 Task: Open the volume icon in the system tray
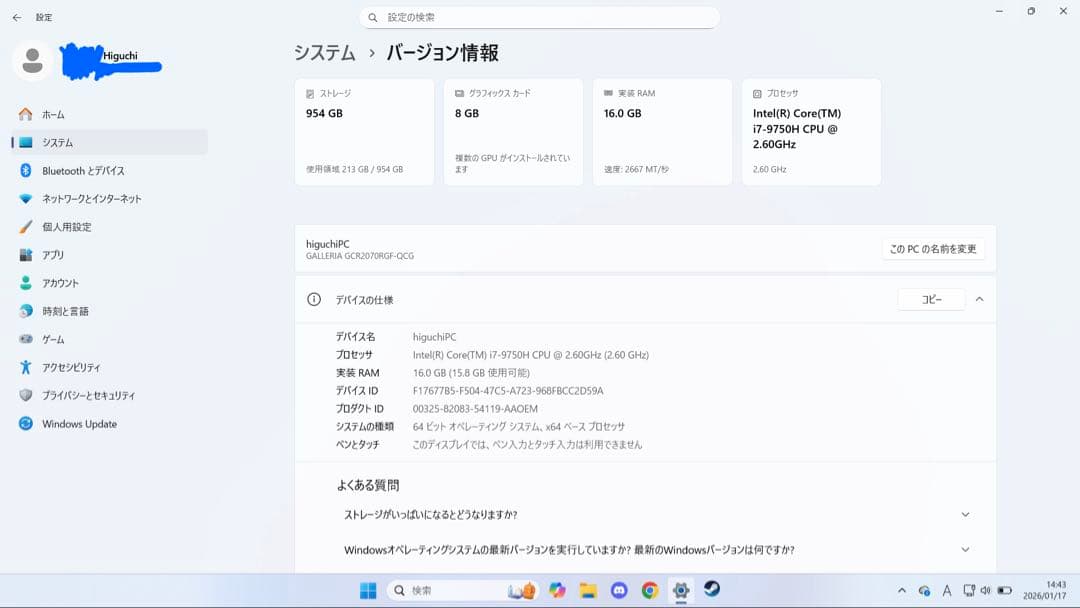(x=985, y=590)
